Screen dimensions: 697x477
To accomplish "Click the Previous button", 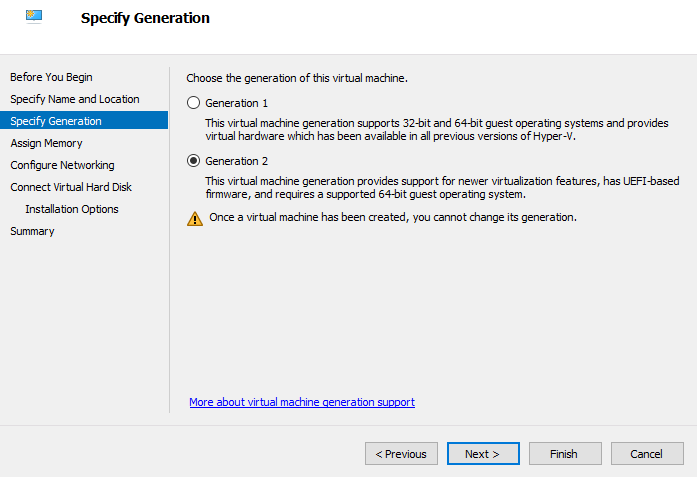I will (401, 454).
